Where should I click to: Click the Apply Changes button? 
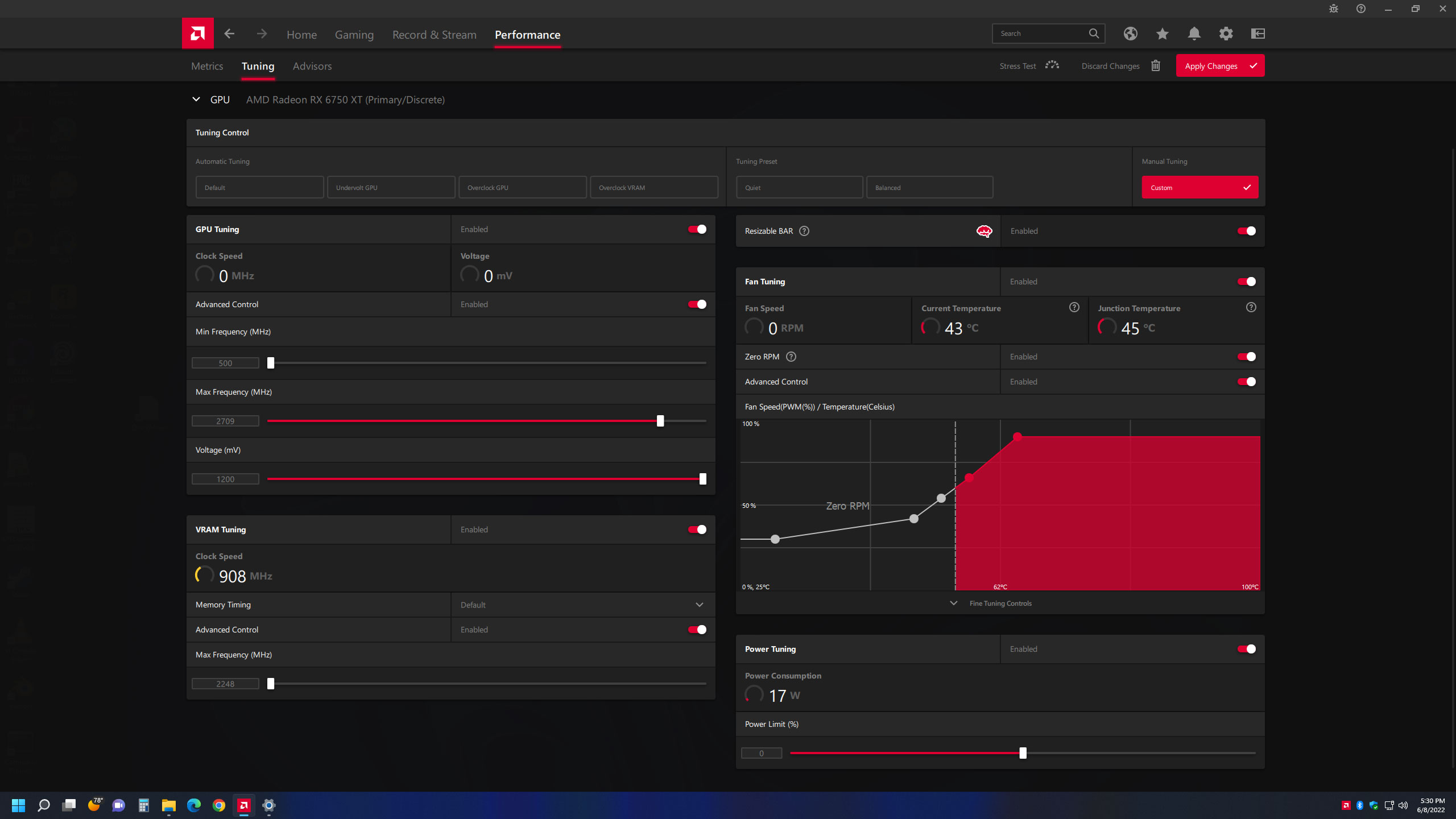[1220, 65]
